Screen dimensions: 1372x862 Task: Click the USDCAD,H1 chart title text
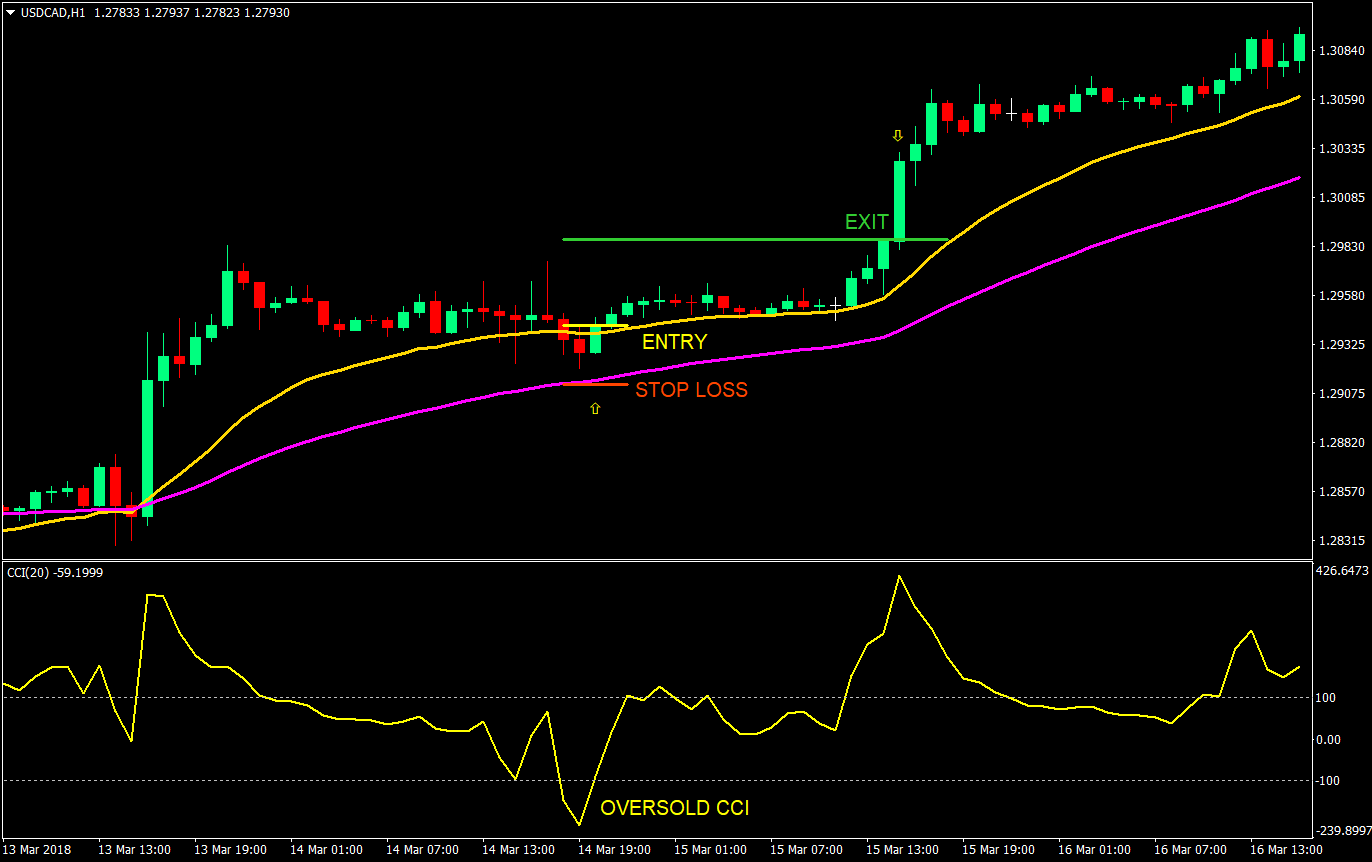click(52, 13)
